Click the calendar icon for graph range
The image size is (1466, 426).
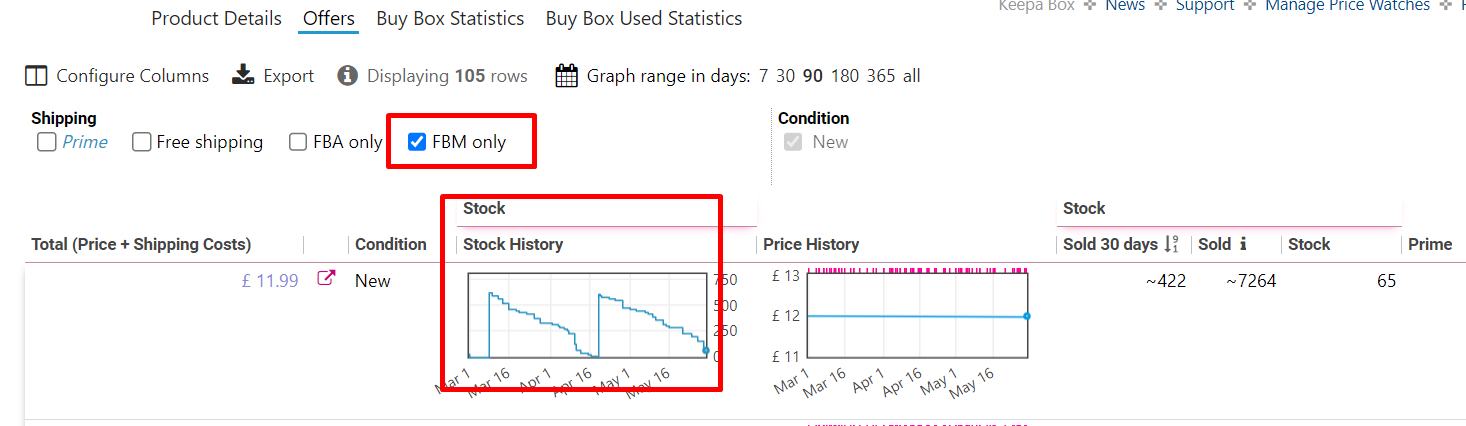point(566,76)
